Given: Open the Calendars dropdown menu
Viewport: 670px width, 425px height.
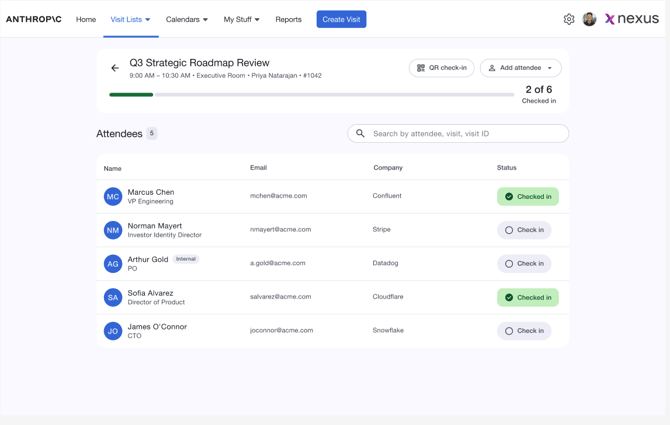Looking at the screenshot, I should 187,19.
